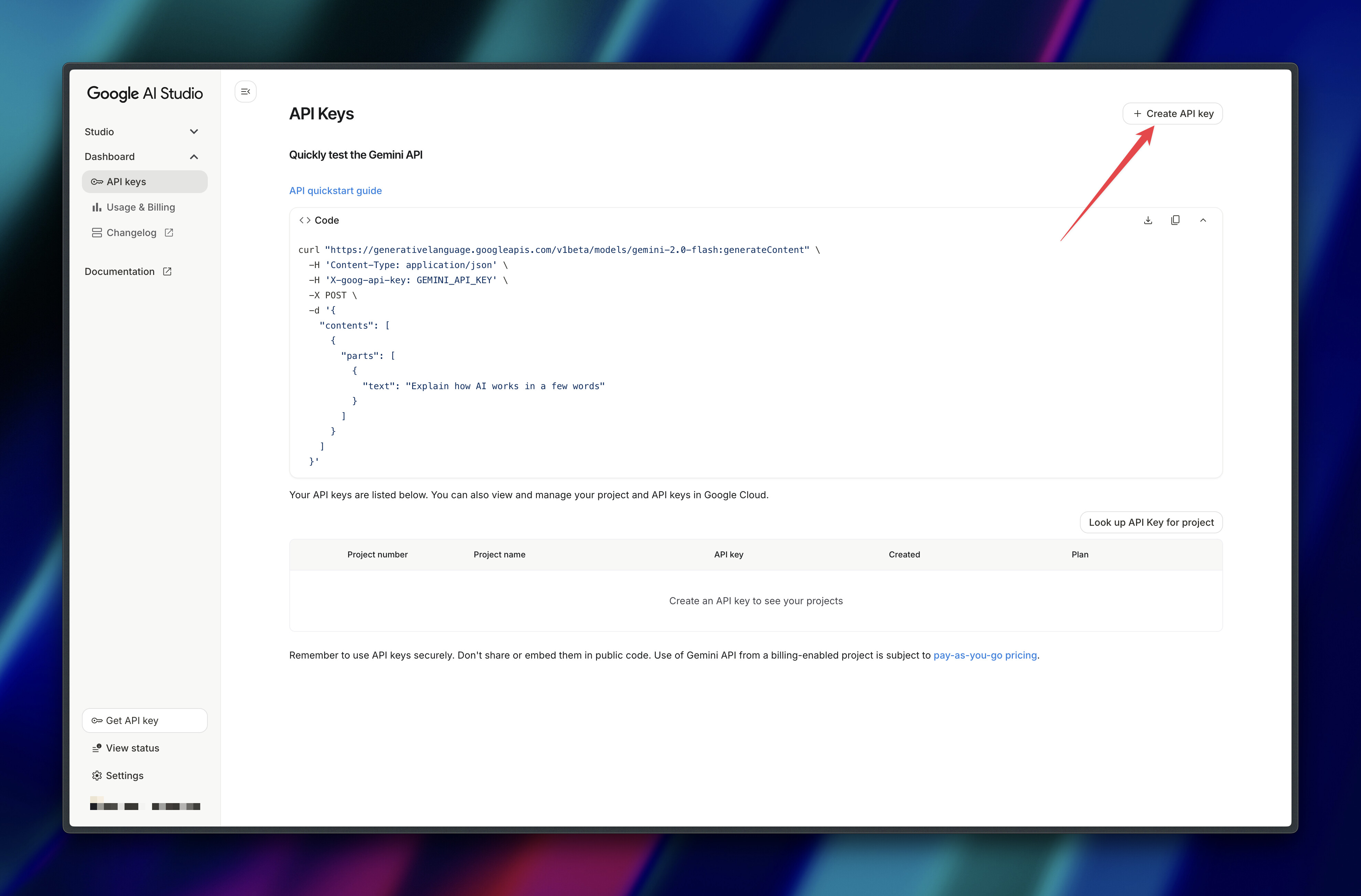Collapse the Code panel chevron

[1203, 220]
